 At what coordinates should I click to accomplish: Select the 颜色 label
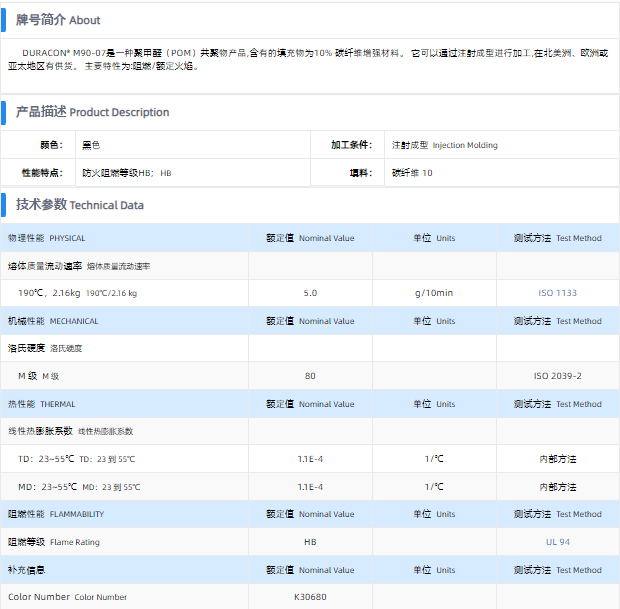51,145
